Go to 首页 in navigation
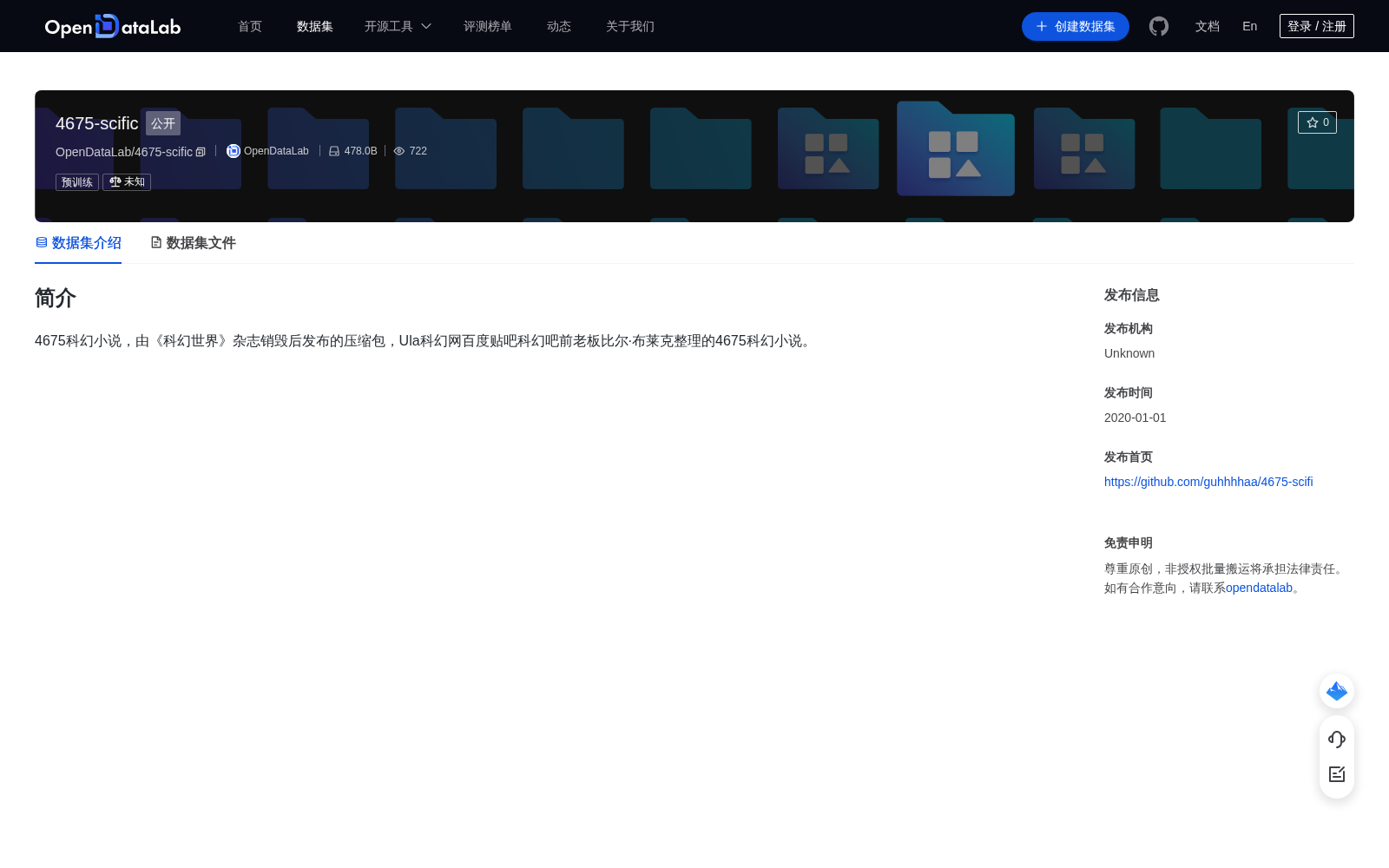Screen dimensions: 1389x868 pyautogui.click(x=250, y=26)
